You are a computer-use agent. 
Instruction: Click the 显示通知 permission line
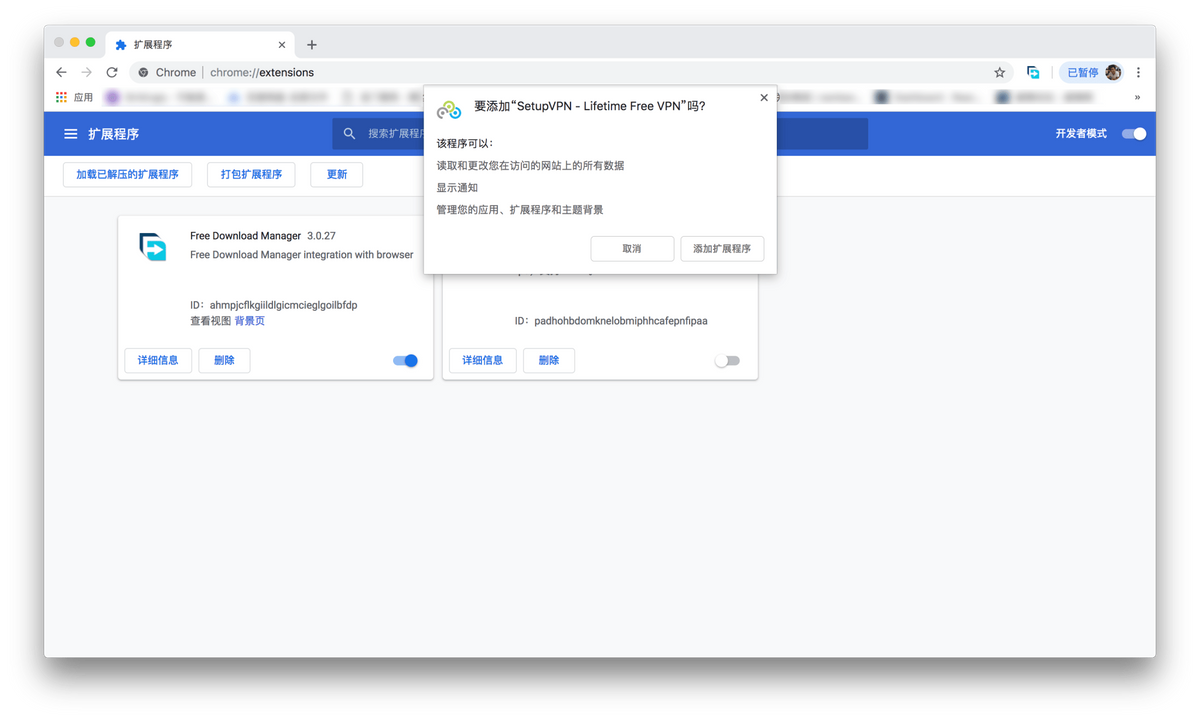click(457, 187)
